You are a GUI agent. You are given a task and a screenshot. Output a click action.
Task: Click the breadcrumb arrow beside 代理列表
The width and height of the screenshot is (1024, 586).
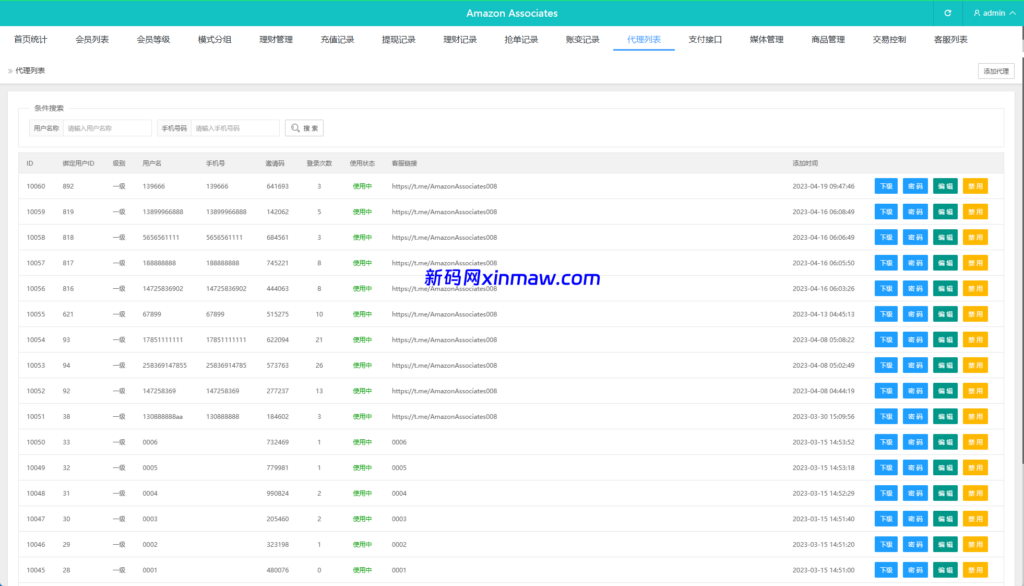(x=9, y=71)
